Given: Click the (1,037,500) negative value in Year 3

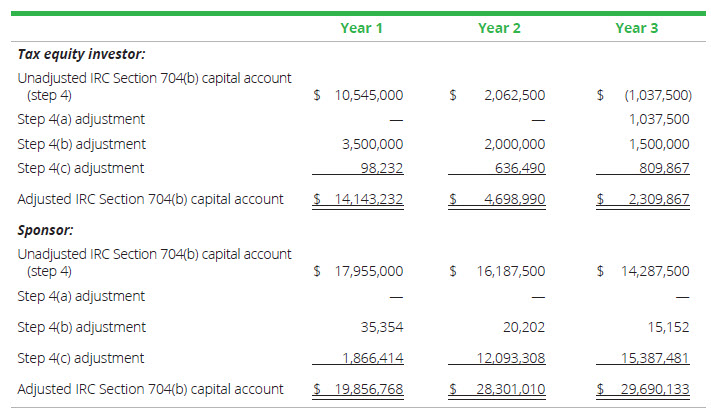Looking at the screenshot, I should pos(657,96).
